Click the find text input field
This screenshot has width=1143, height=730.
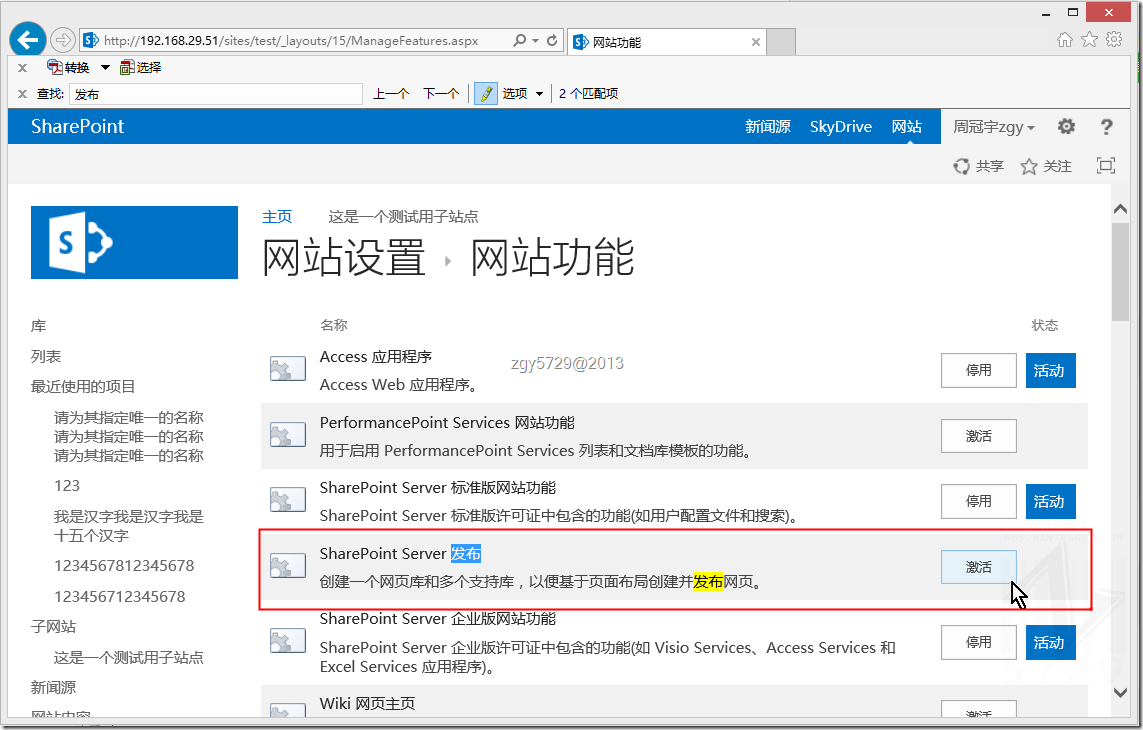coord(216,94)
